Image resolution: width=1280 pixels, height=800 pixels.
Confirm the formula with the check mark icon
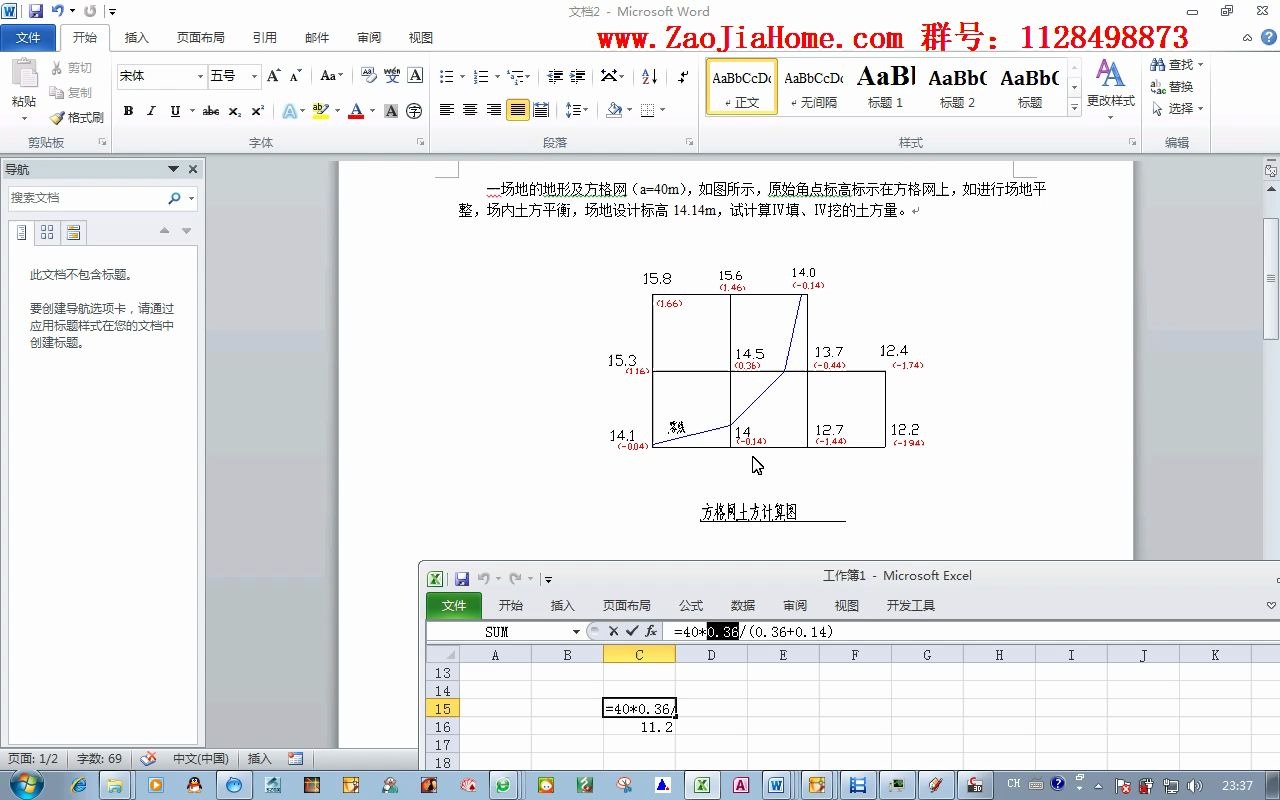click(632, 631)
